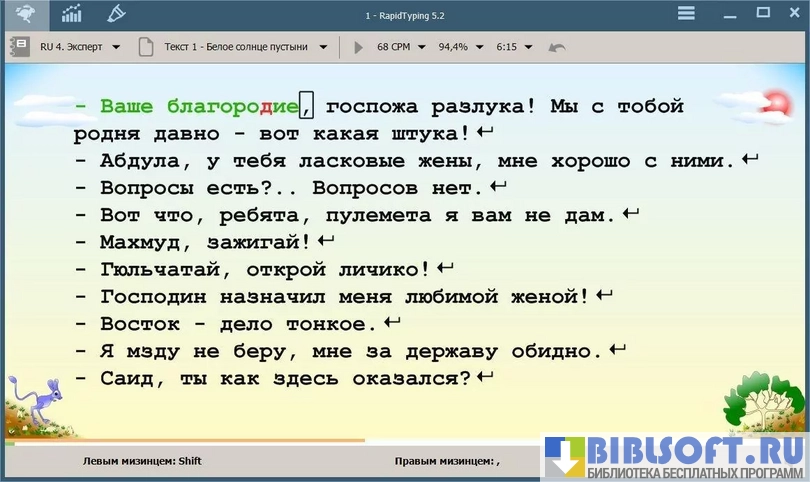Open the 94,4% accuracy dropdown
Viewport: 810px width, 482px height.
(x=460, y=47)
